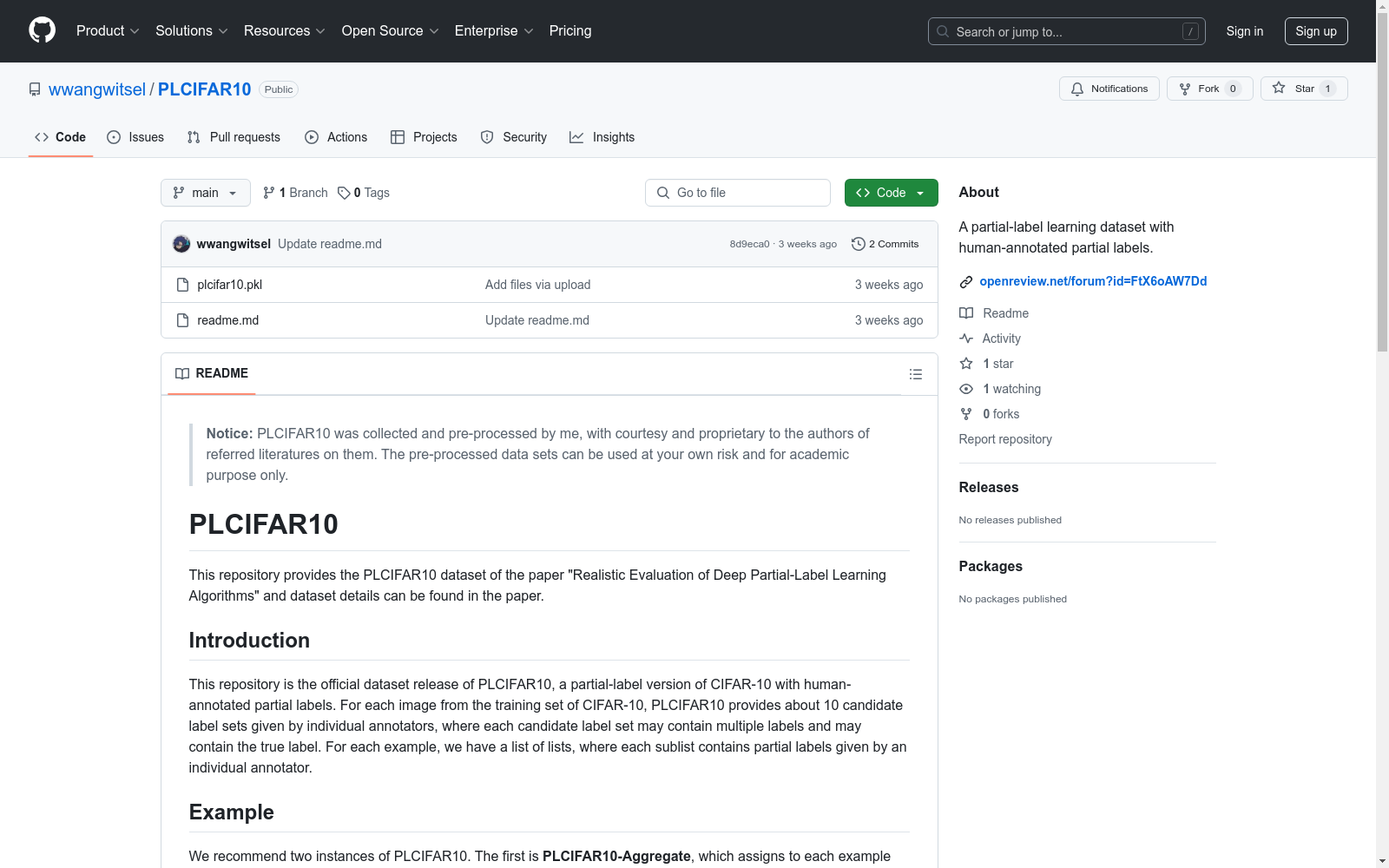Click the link icon beside openreview URL
This screenshot has height=868, width=1389.
[x=966, y=281]
